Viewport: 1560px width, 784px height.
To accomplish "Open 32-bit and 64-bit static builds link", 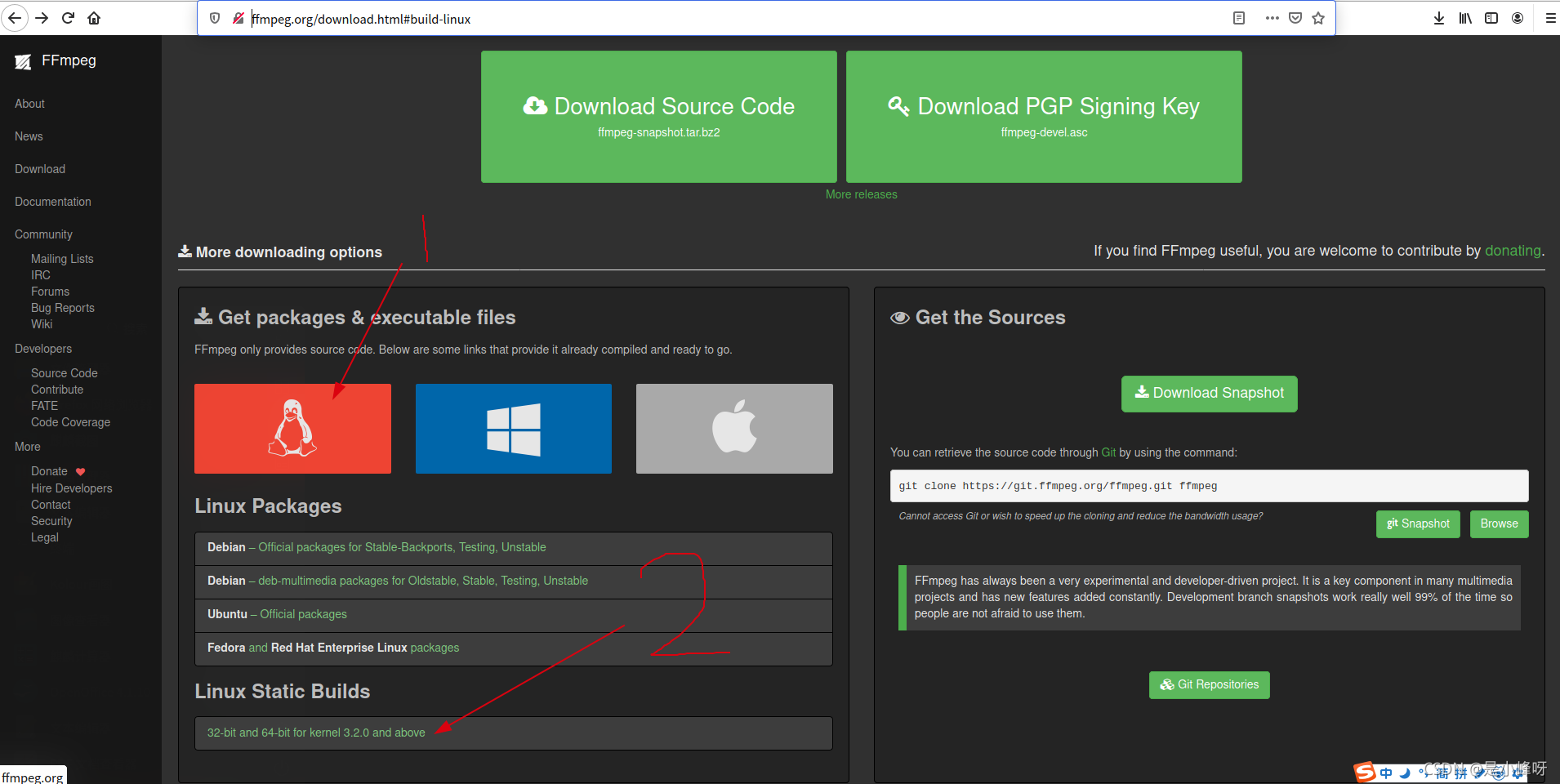I will point(316,733).
